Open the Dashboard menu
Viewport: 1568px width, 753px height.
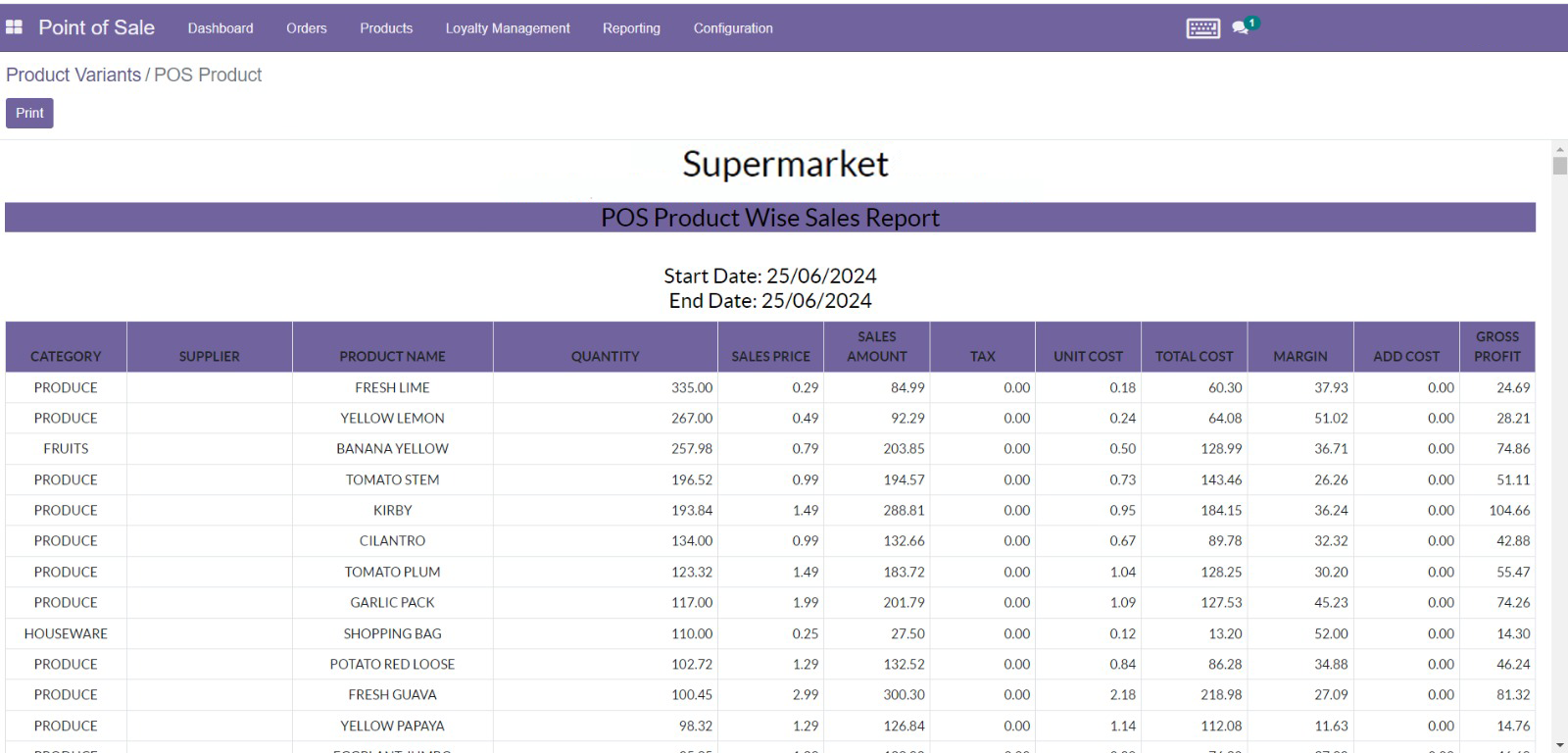tap(220, 28)
